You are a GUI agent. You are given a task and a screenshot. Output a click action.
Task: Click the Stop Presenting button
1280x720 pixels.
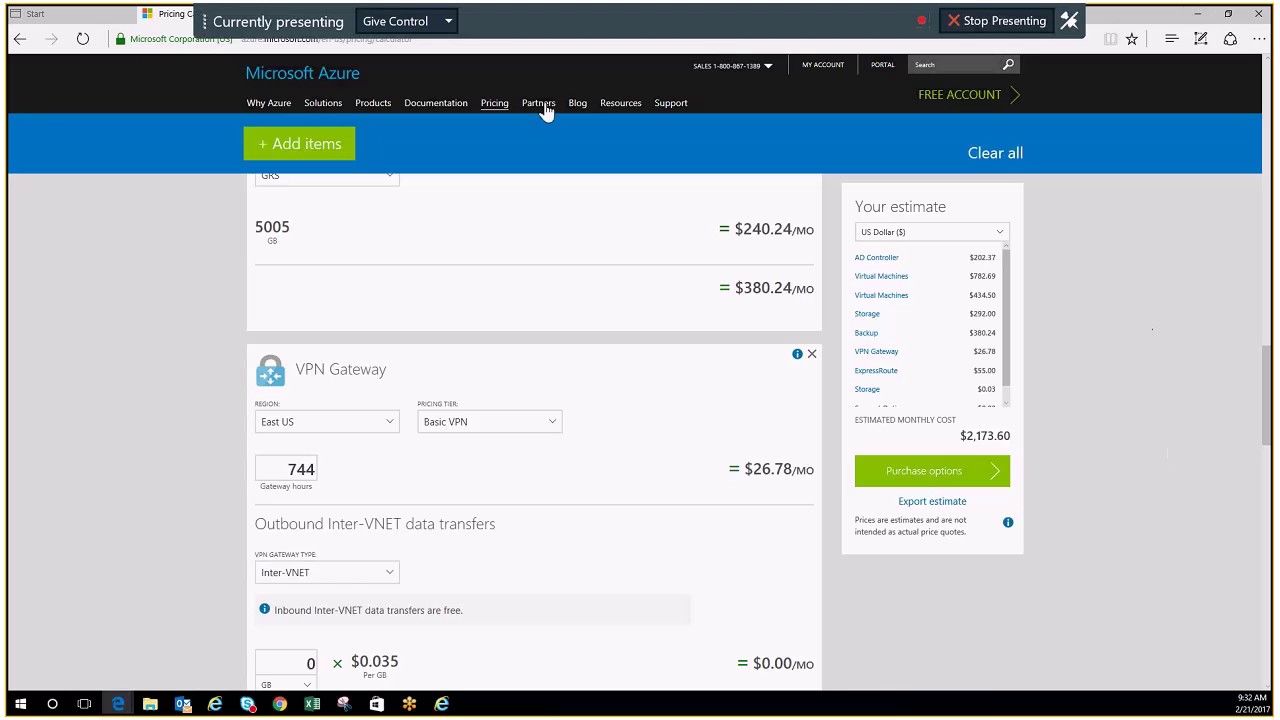click(997, 21)
